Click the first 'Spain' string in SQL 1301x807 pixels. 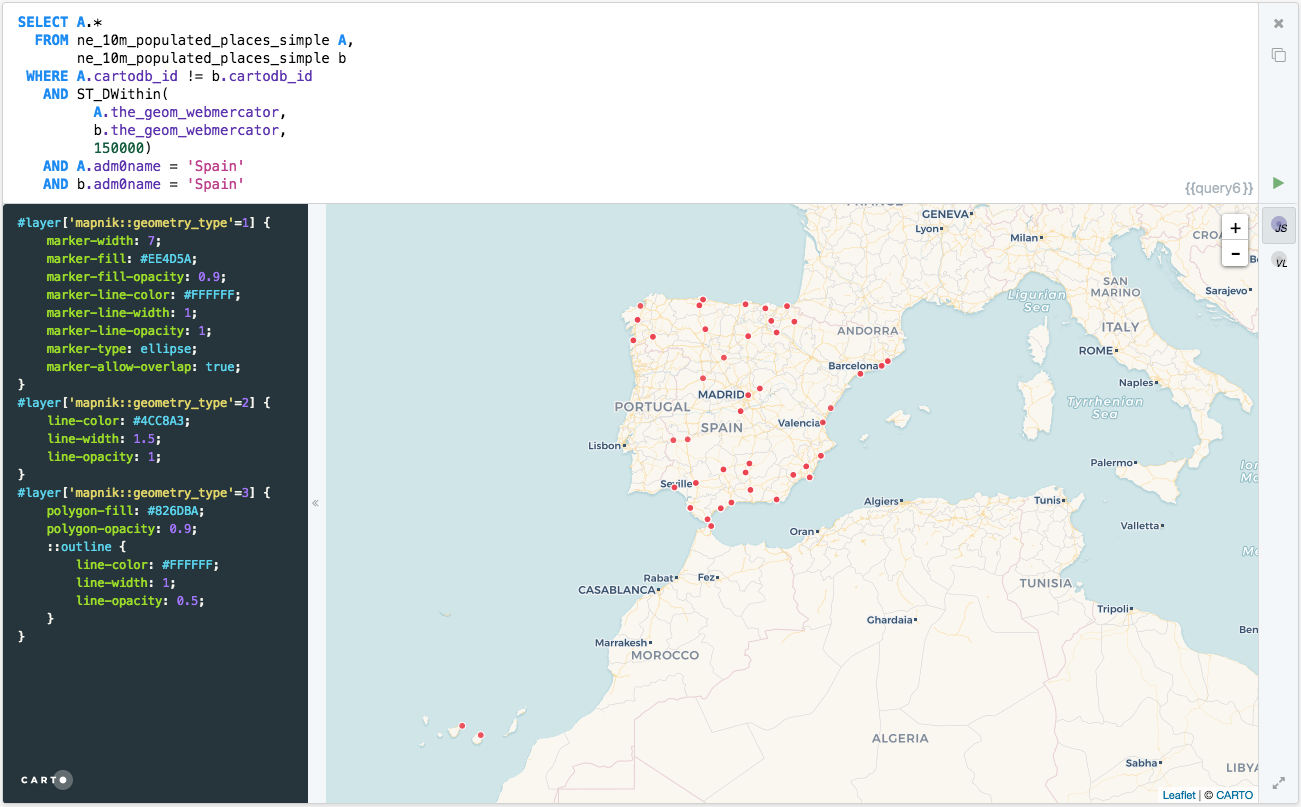coord(216,166)
